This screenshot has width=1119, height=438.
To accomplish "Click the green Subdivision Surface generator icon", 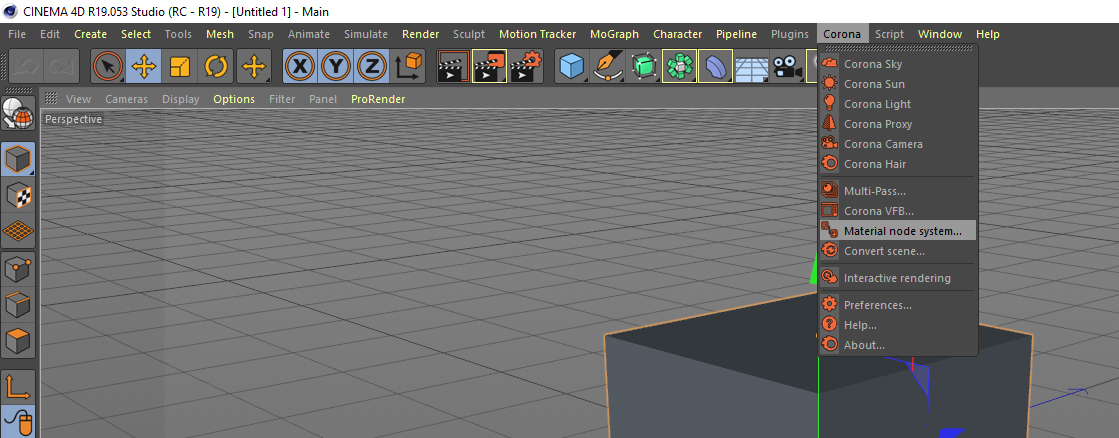I will 644,67.
